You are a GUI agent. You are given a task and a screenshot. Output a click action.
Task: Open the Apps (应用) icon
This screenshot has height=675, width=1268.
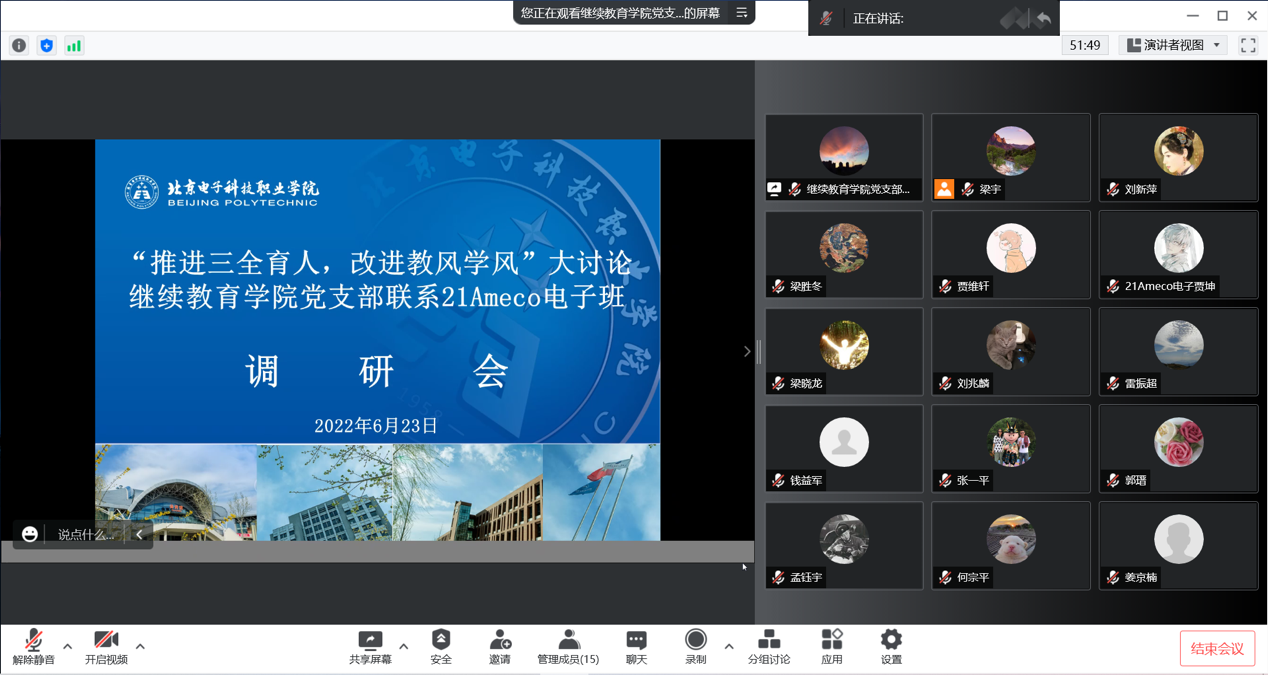[x=832, y=646]
